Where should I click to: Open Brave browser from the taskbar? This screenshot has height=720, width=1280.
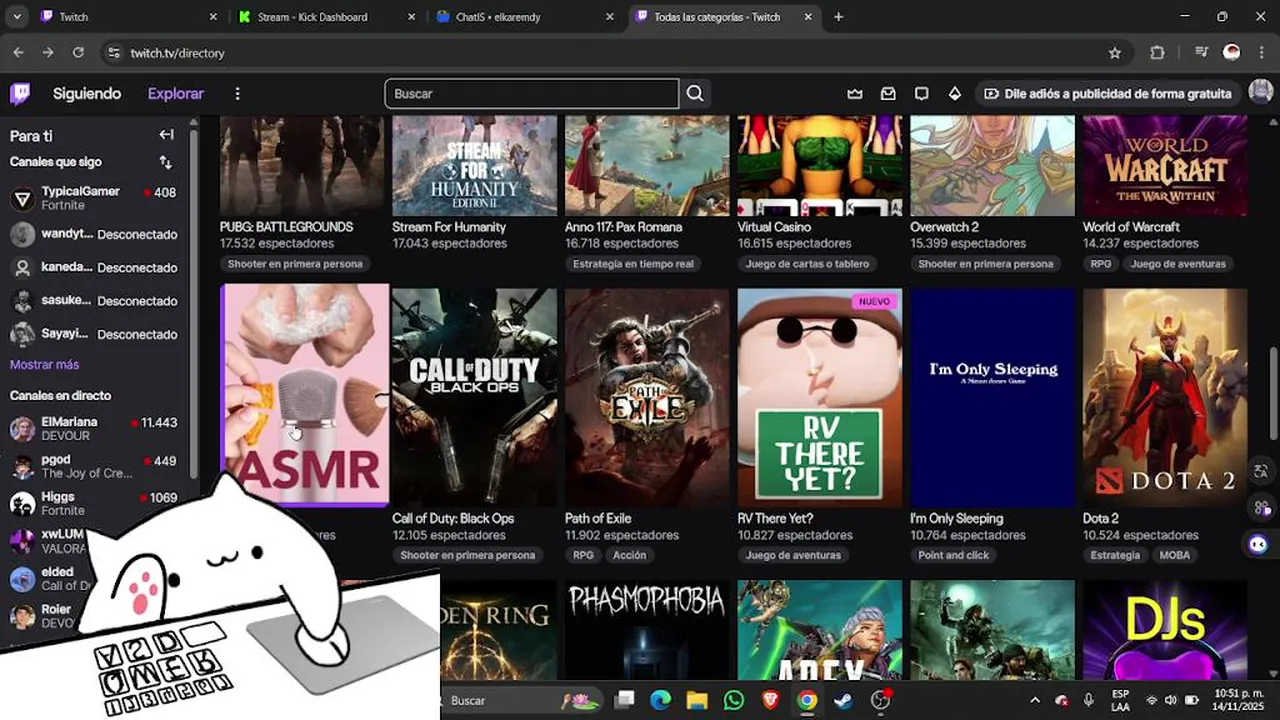770,701
